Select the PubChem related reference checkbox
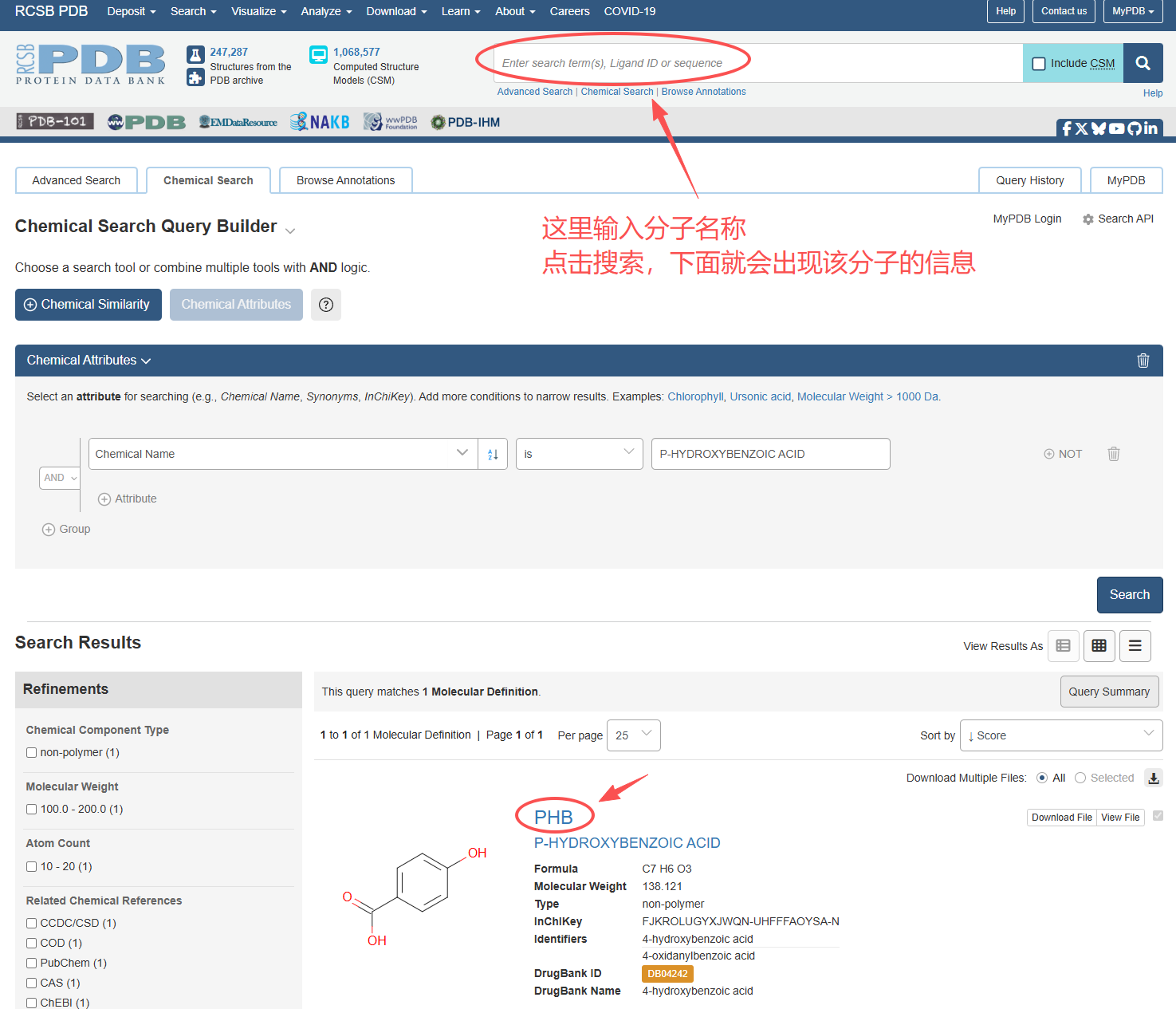 tap(32, 963)
